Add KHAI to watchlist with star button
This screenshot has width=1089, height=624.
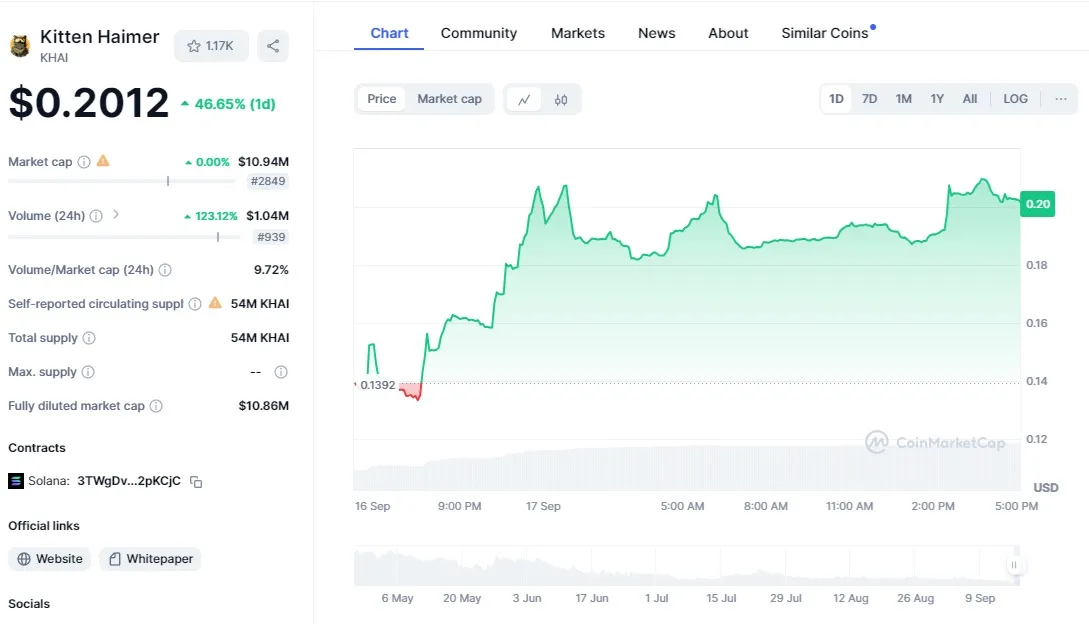pyautogui.click(x=211, y=46)
